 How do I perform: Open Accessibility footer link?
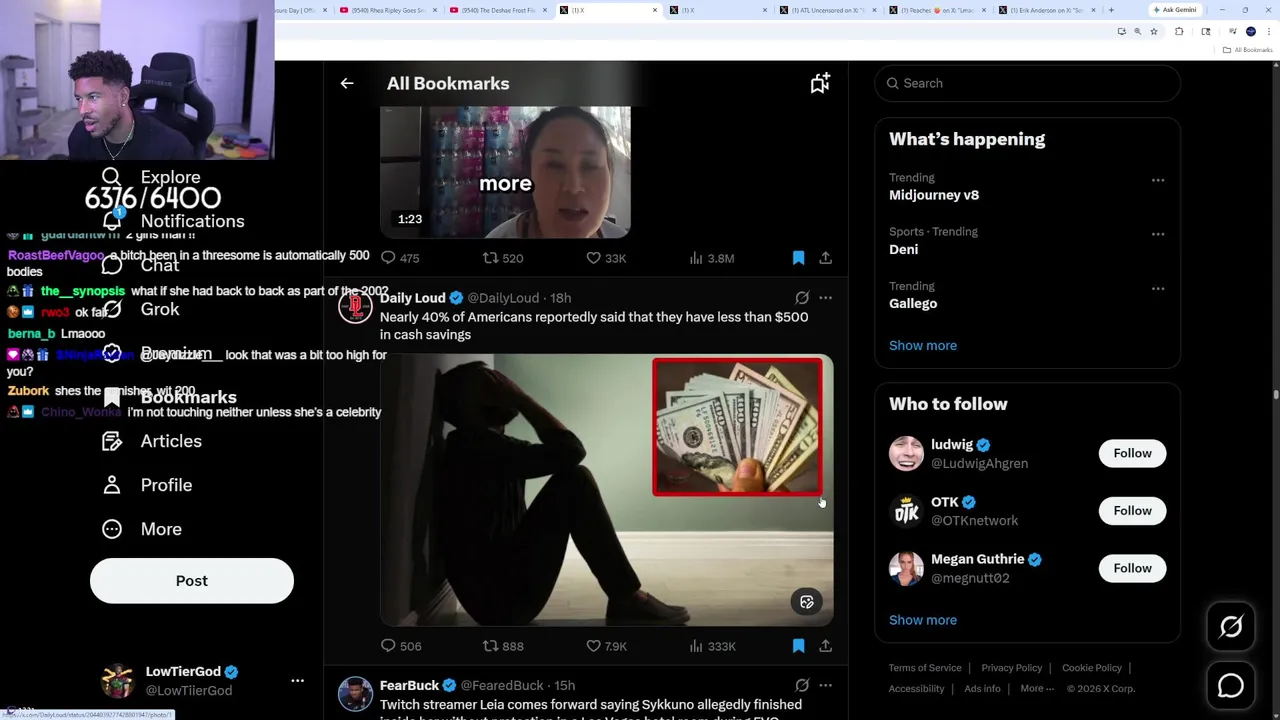click(x=917, y=689)
